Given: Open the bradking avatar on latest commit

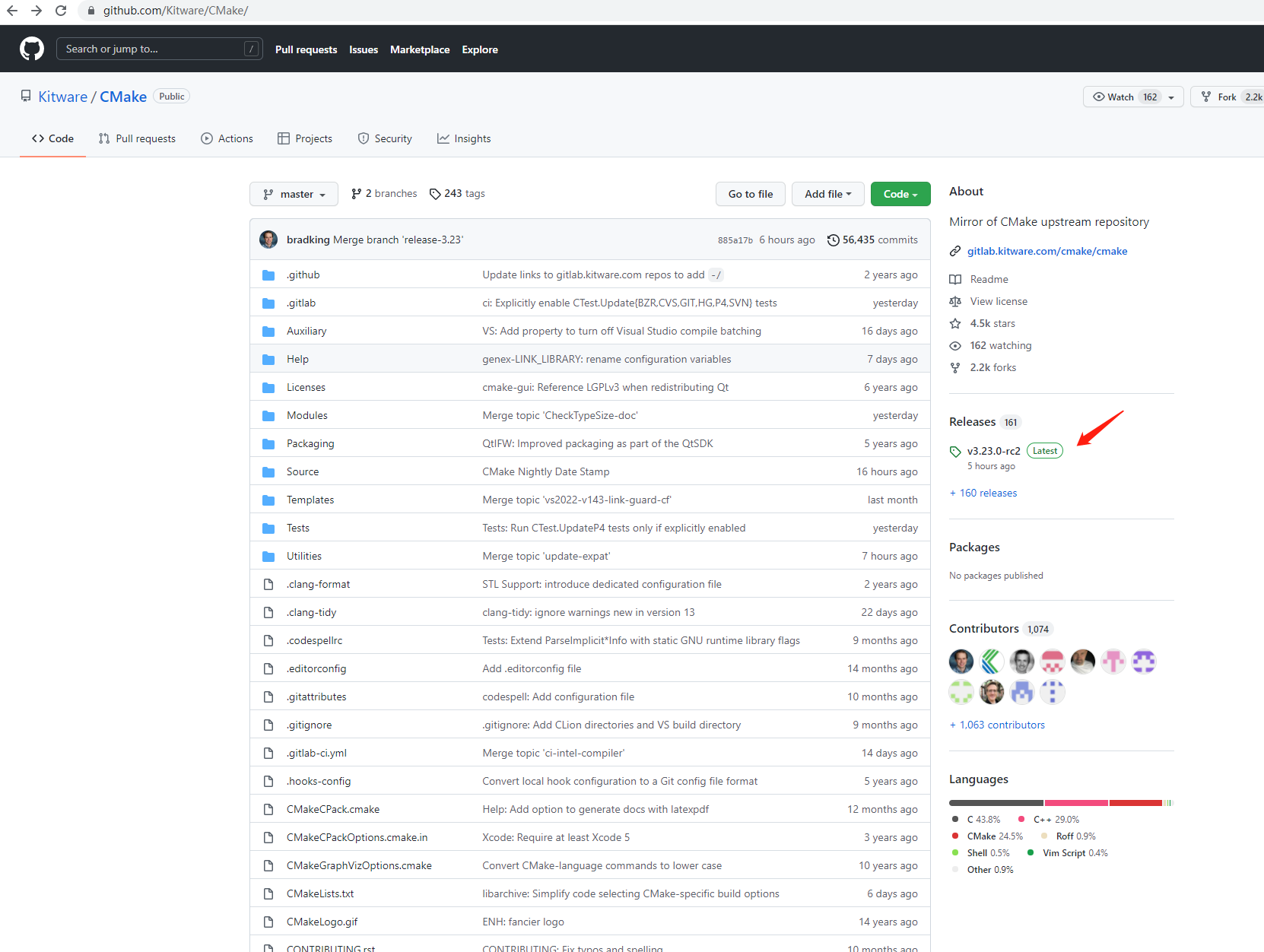Looking at the screenshot, I should point(268,240).
